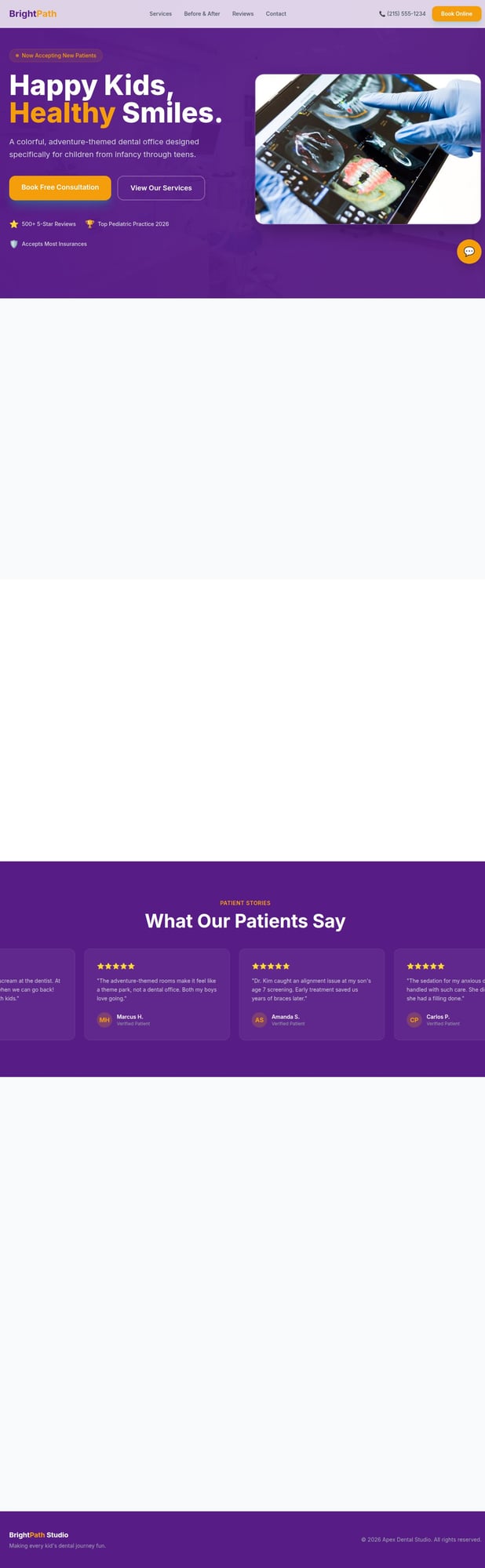
Task: Click the shield icon near Accepts Most Insurances
Action: click(x=13, y=244)
